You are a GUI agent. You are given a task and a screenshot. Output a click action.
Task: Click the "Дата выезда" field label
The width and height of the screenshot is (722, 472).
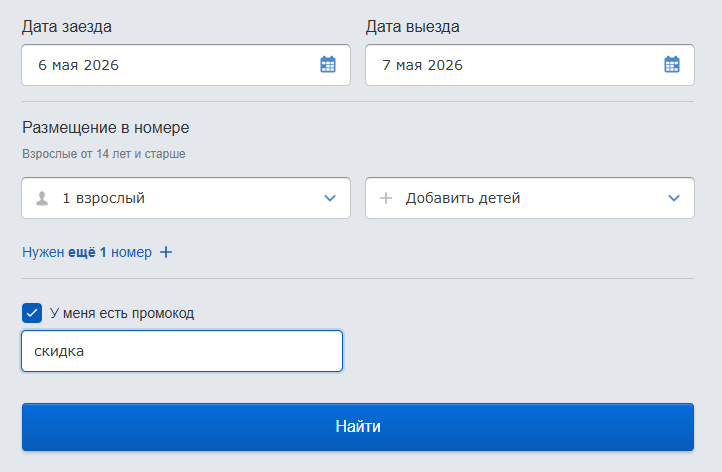(413, 26)
